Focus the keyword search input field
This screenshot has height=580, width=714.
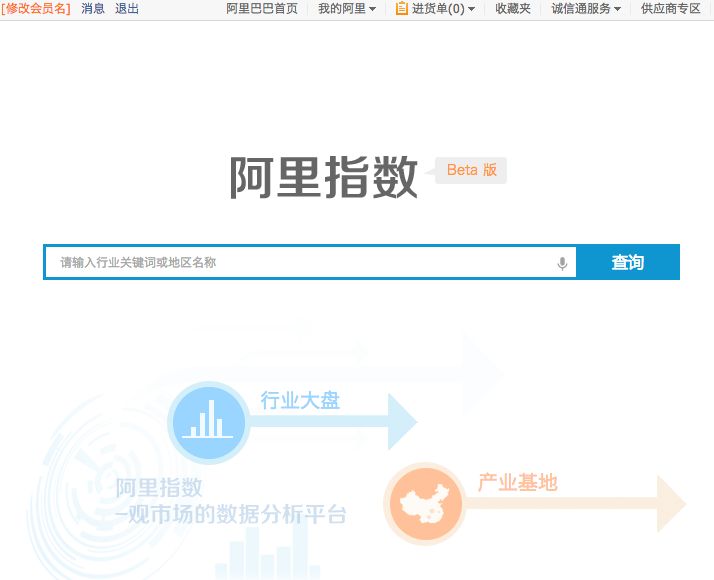(x=310, y=262)
